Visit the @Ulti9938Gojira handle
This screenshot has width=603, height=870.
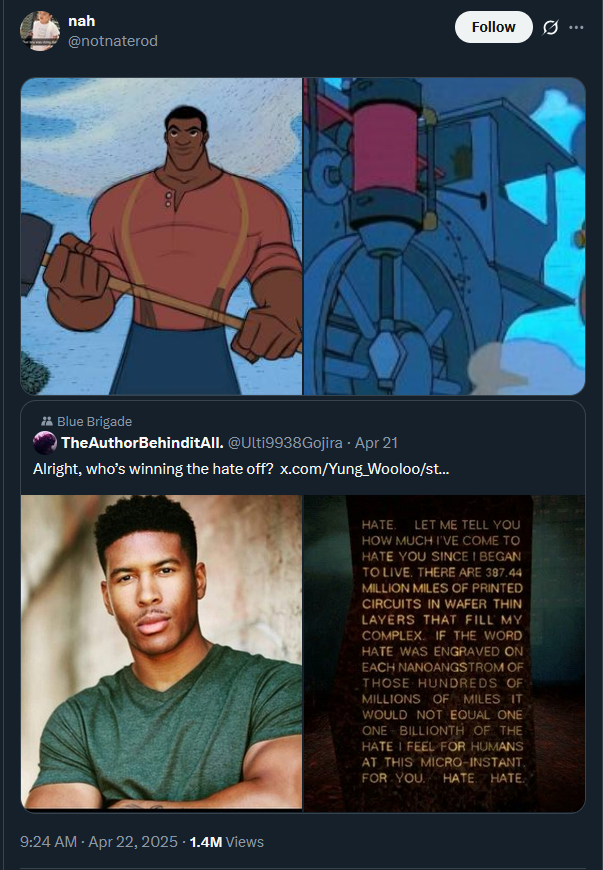click(285, 443)
